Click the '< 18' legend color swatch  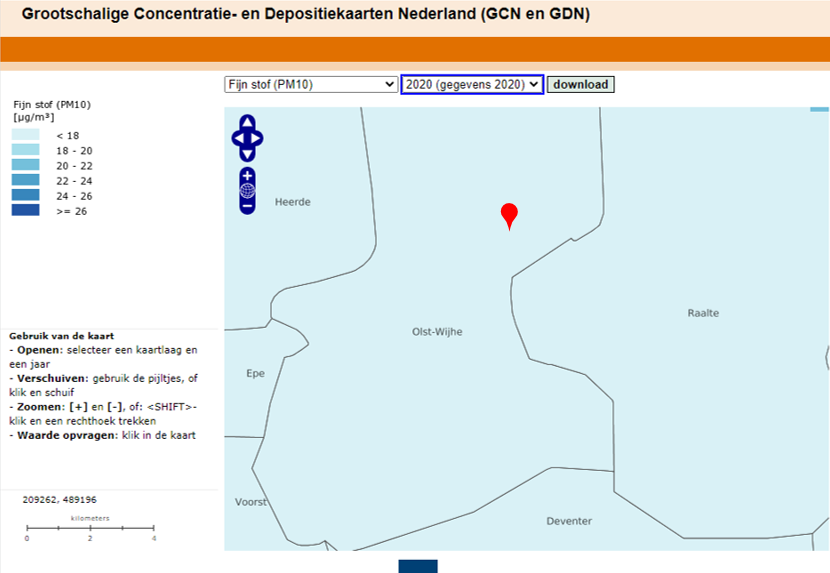click(x=25, y=135)
